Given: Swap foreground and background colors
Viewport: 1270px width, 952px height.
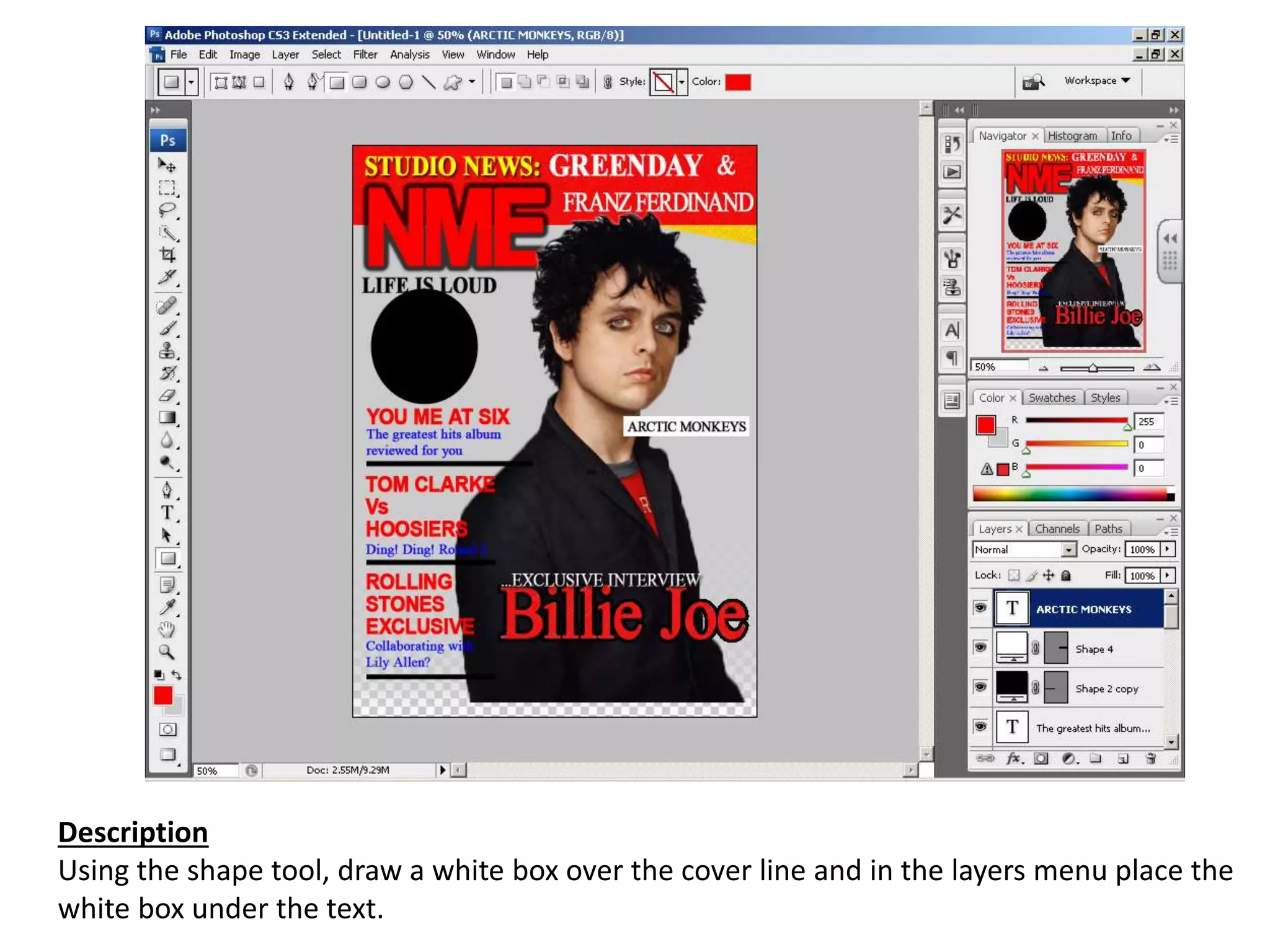Looking at the screenshot, I should tap(177, 674).
